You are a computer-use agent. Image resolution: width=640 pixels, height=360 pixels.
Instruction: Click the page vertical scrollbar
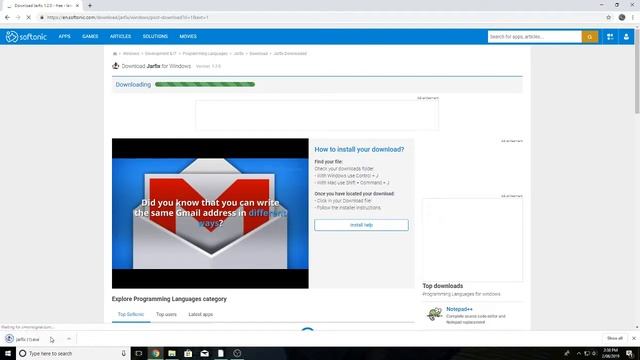tap(637, 71)
